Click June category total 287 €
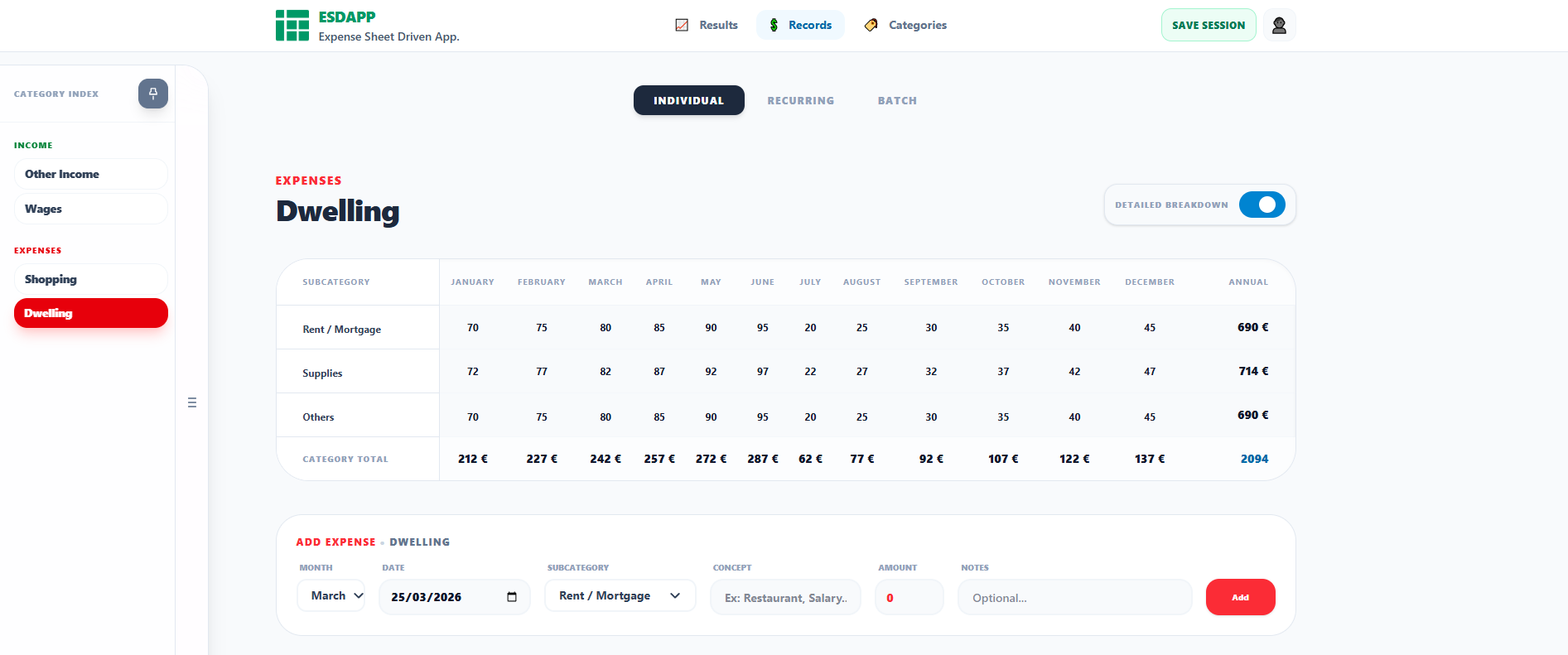1568x655 pixels. click(763, 459)
